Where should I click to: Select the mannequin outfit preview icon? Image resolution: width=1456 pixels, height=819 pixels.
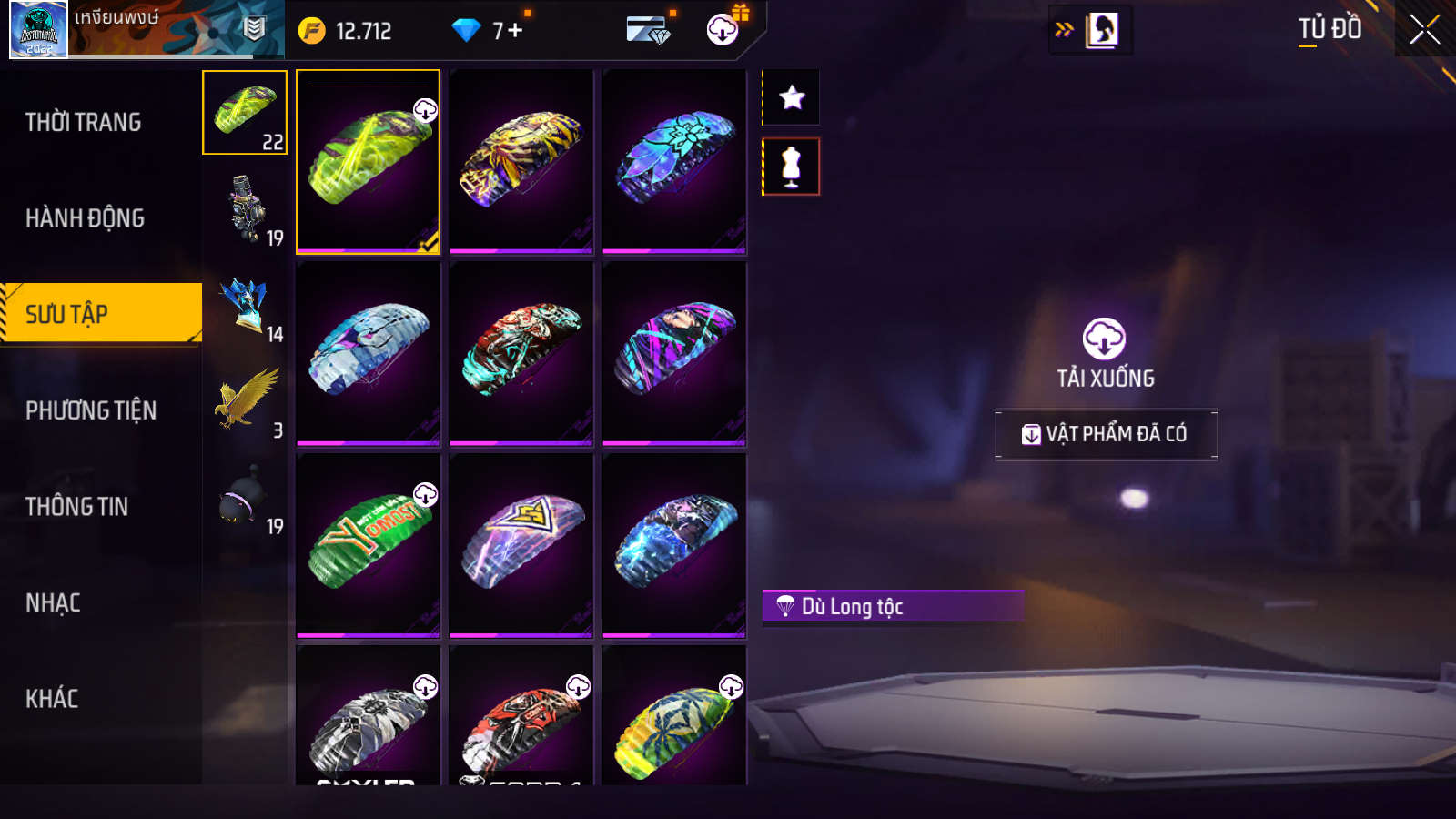(792, 167)
